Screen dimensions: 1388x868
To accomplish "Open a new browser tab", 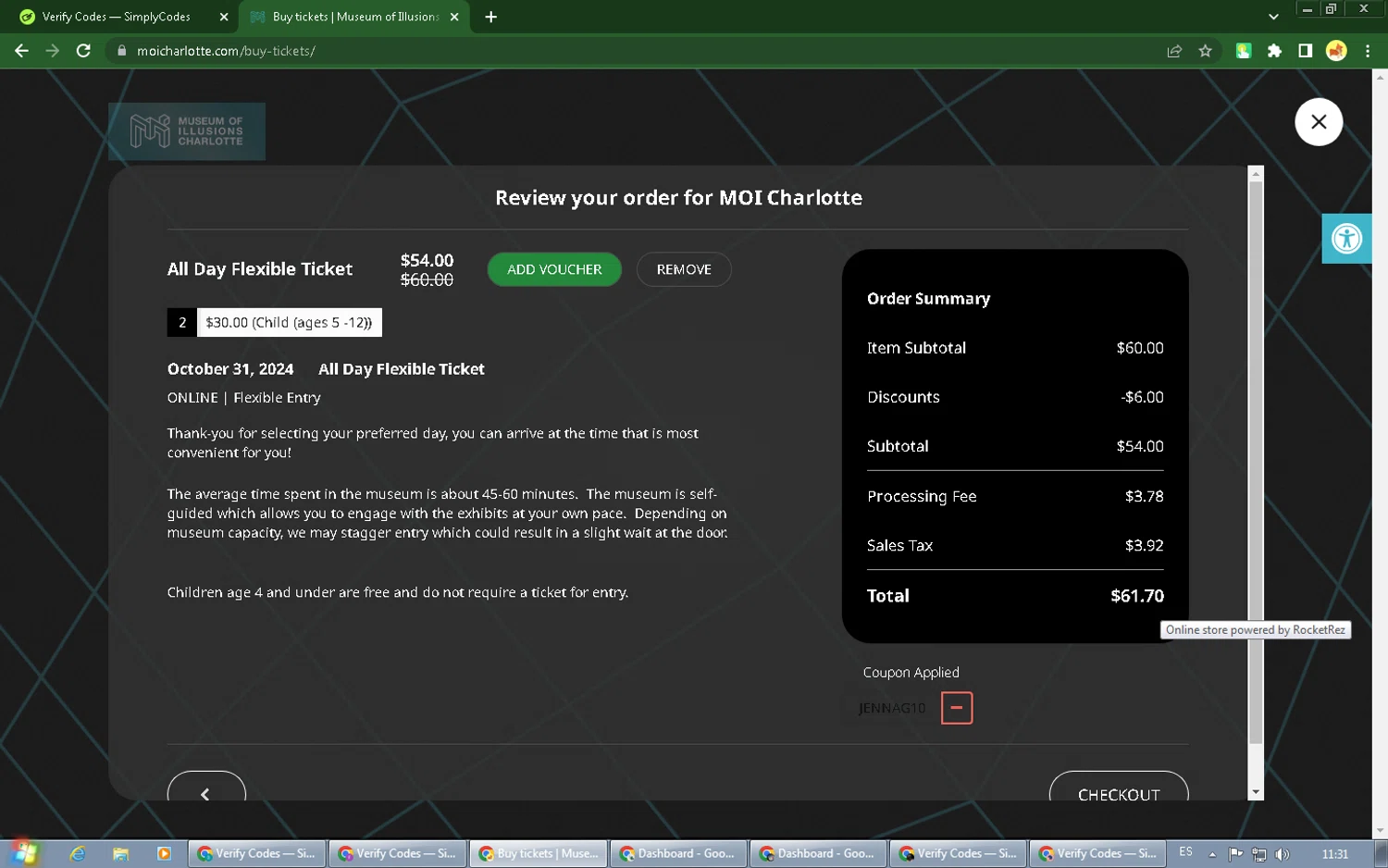I will [490, 17].
